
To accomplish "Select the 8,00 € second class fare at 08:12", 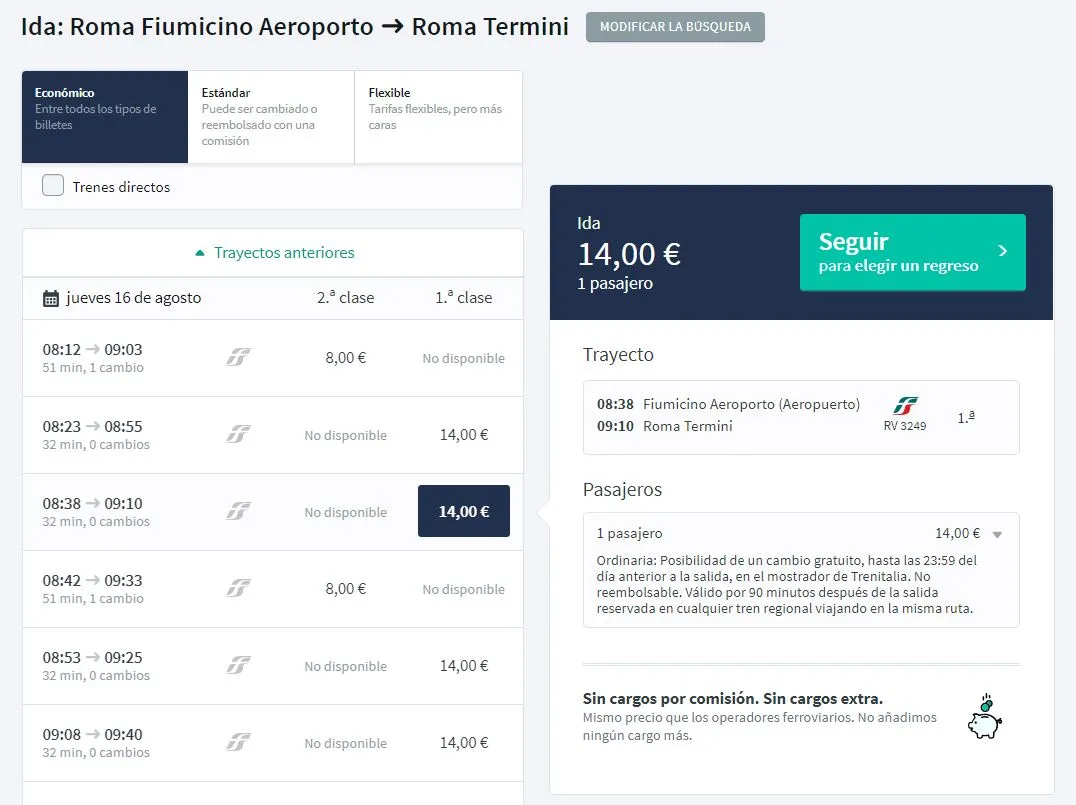I will pos(346,358).
